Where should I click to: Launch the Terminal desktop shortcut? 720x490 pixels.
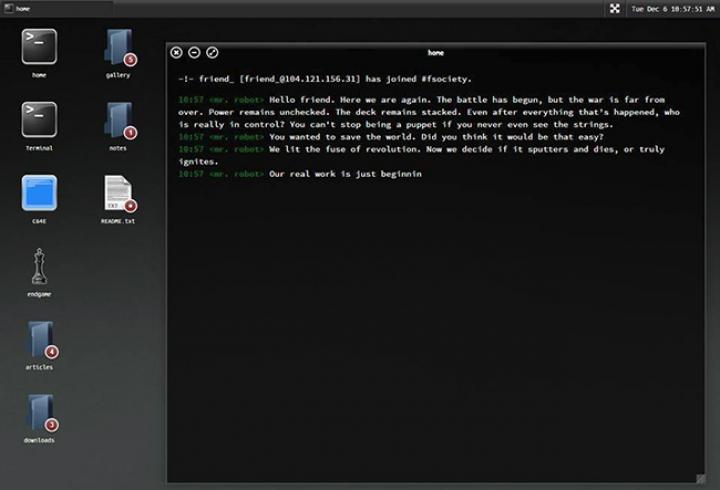point(39,120)
